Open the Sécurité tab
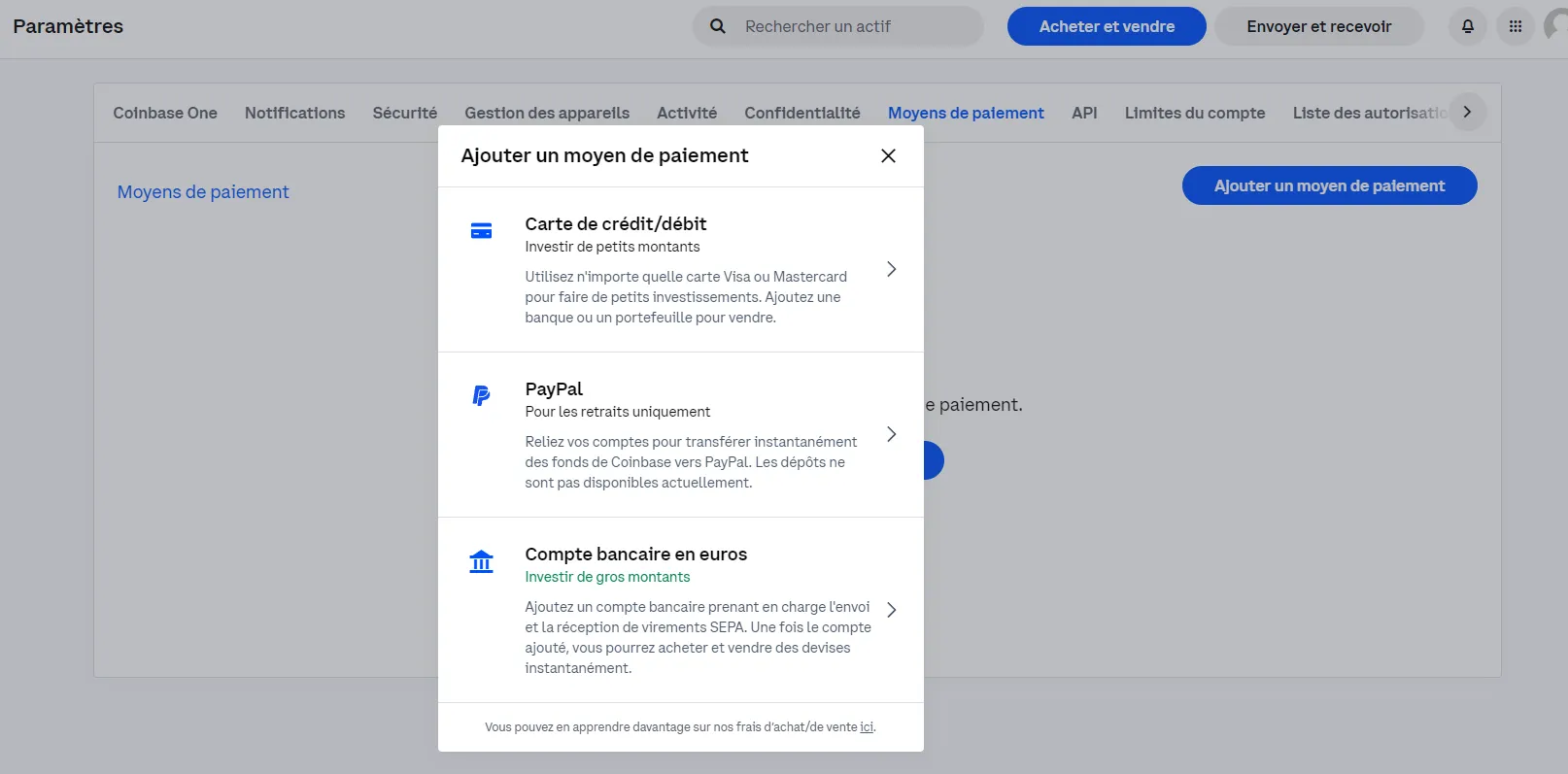The height and width of the screenshot is (774, 1568). (405, 113)
